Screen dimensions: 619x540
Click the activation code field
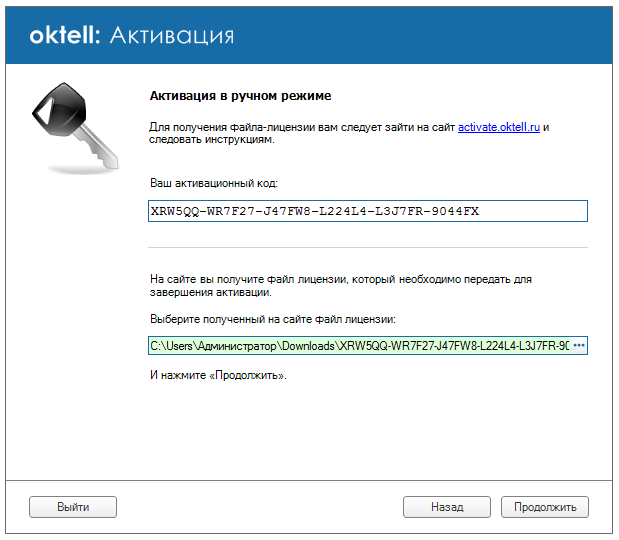pos(367,211)
